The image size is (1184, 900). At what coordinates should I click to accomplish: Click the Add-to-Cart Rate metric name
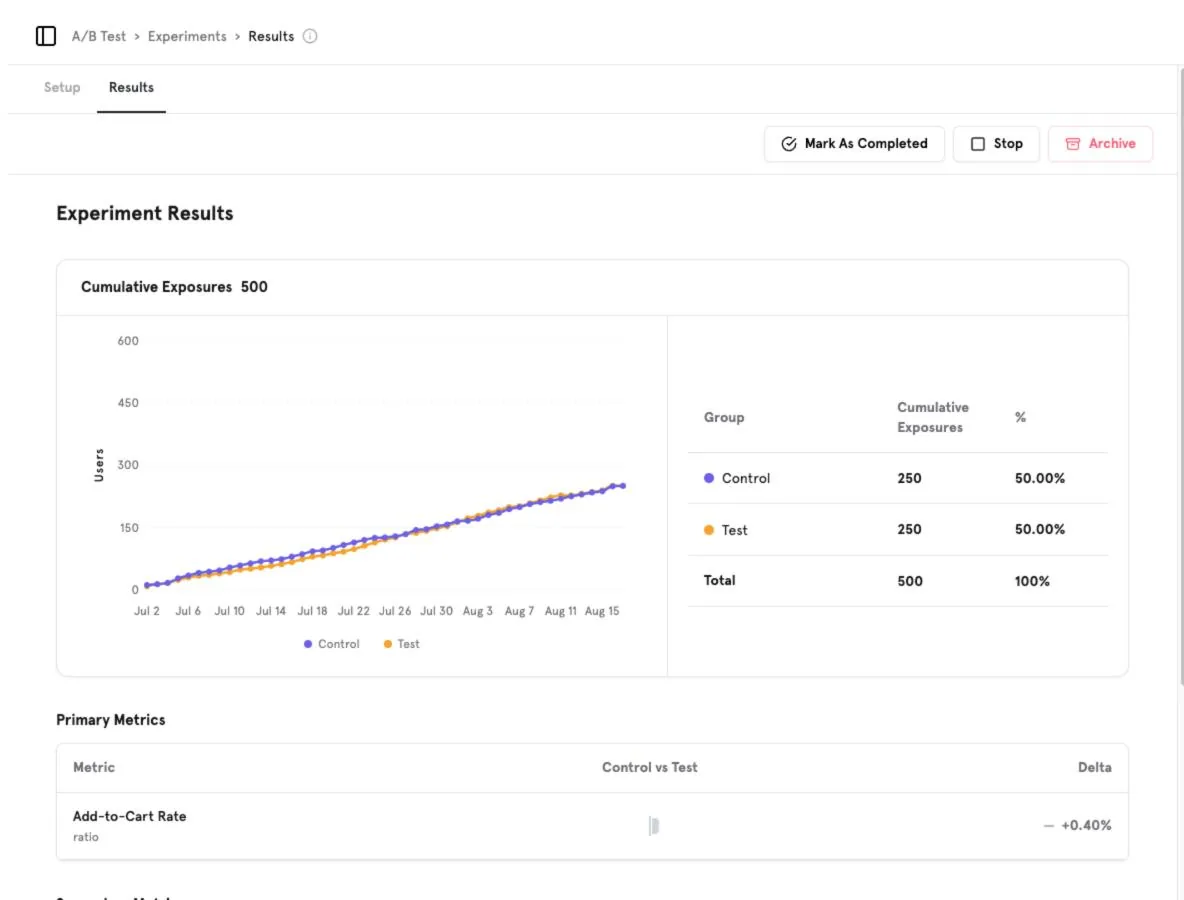(x=129, y=816)
